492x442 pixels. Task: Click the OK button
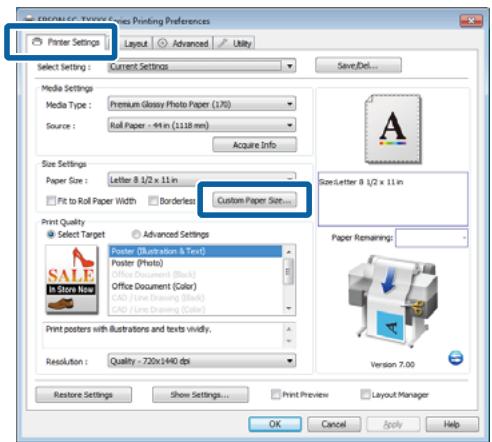click(275, 424)
